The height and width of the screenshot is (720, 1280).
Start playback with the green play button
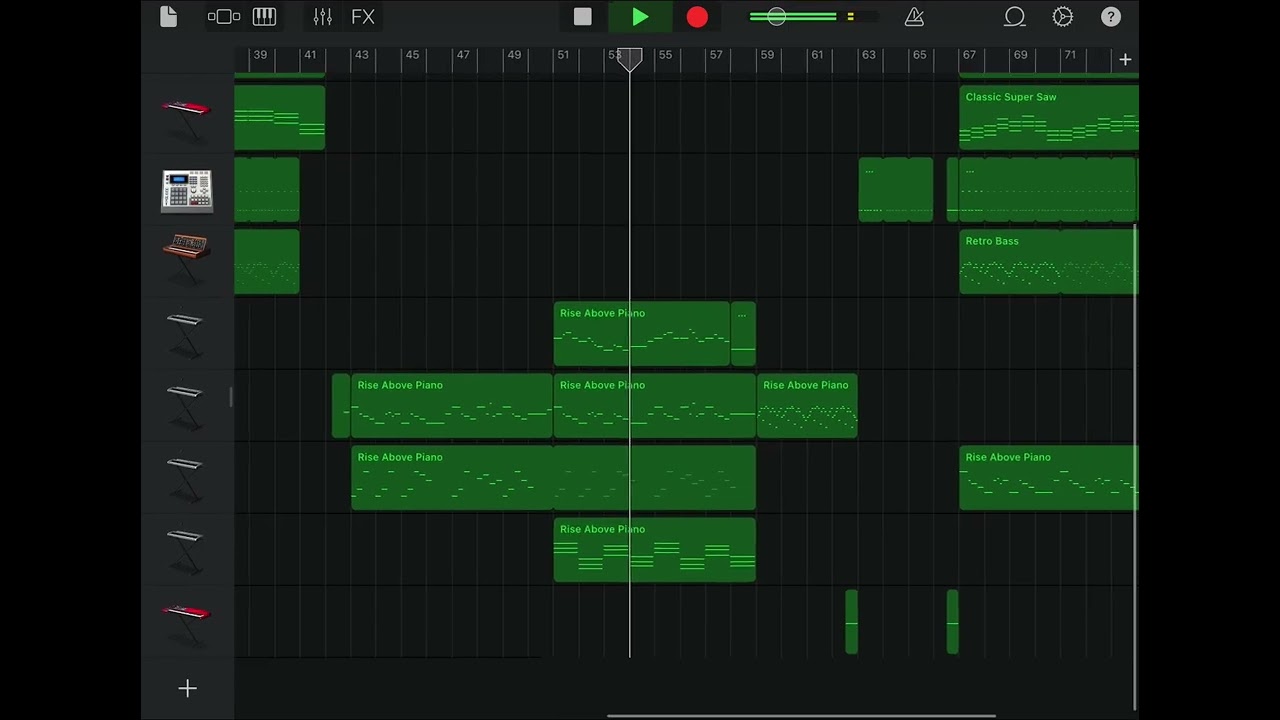pyautogui.click(x=640, y=17)
